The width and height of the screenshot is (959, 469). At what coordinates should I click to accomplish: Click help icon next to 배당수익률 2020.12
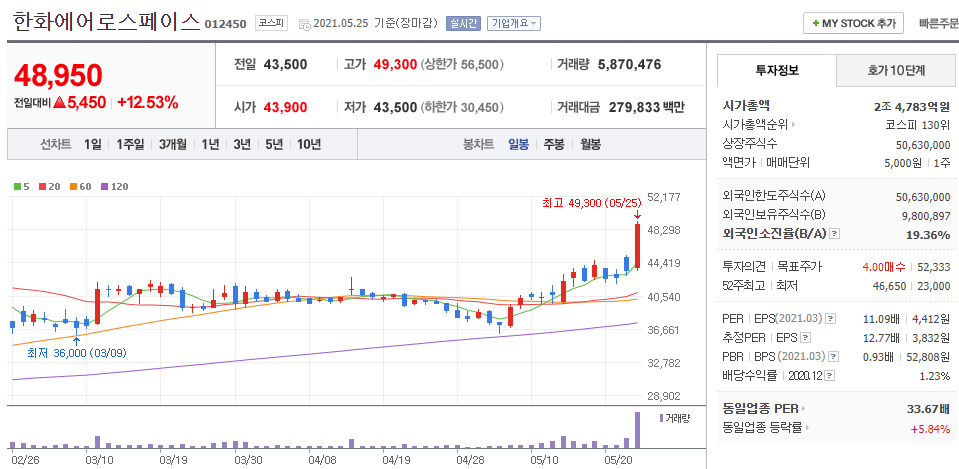[x=831, y=375]
